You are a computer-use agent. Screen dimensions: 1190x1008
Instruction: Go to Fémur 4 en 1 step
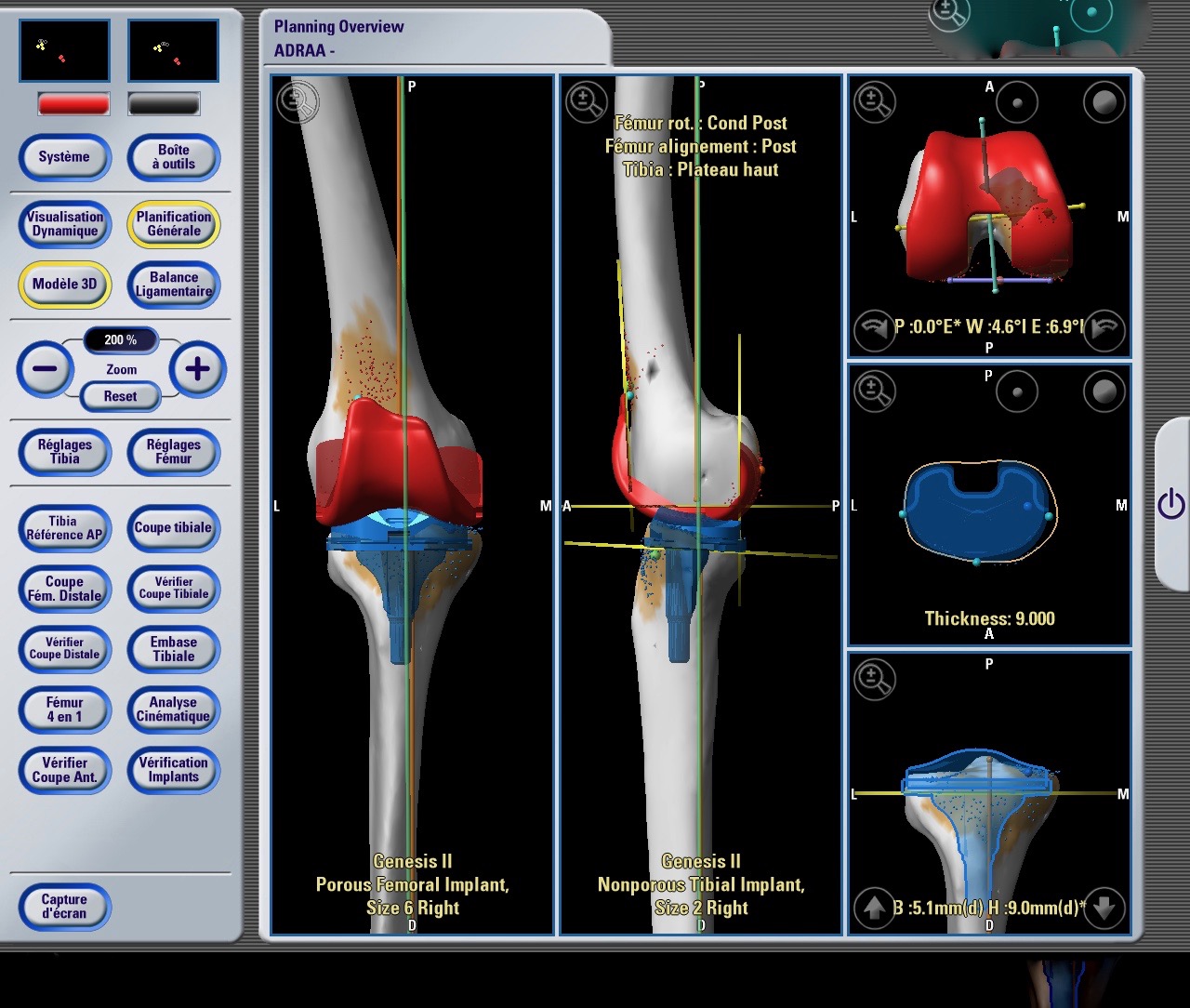pos(64,710)
